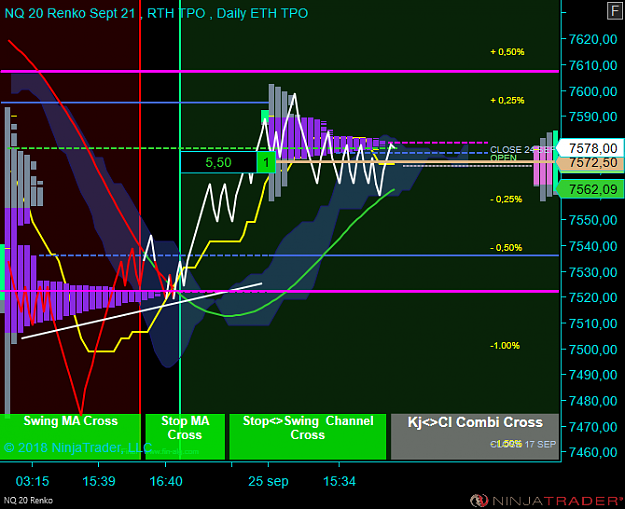
Task: Click the 7620,00 price axis label
Action: 593,39
